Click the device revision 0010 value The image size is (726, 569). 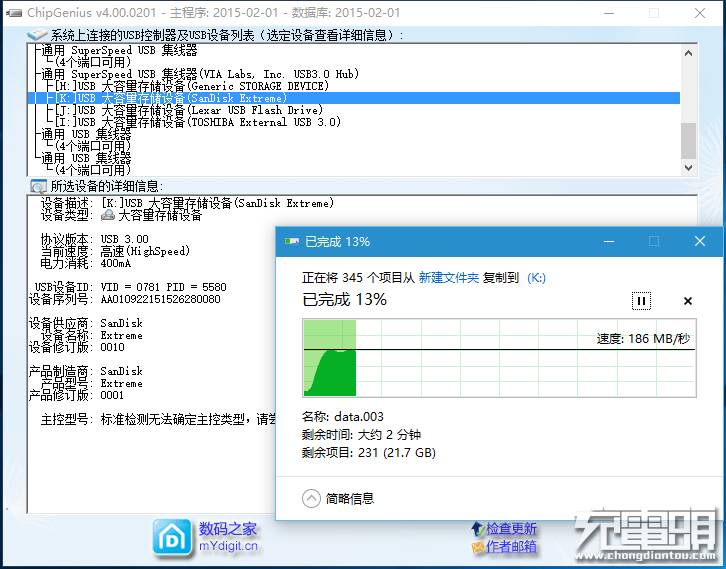pos(113,347)
